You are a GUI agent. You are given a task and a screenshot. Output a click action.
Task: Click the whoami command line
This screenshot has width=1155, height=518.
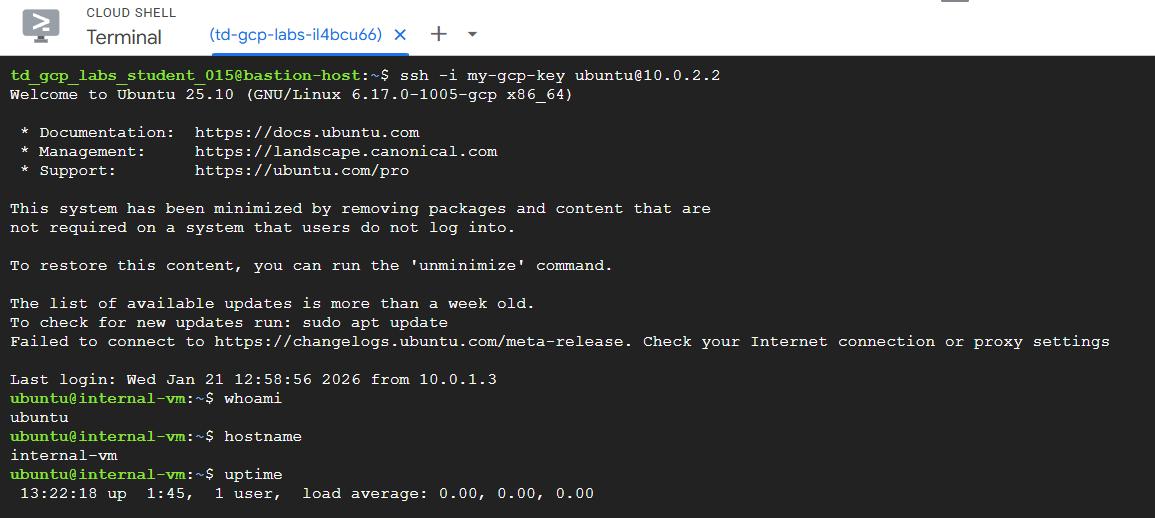(253, 398)
